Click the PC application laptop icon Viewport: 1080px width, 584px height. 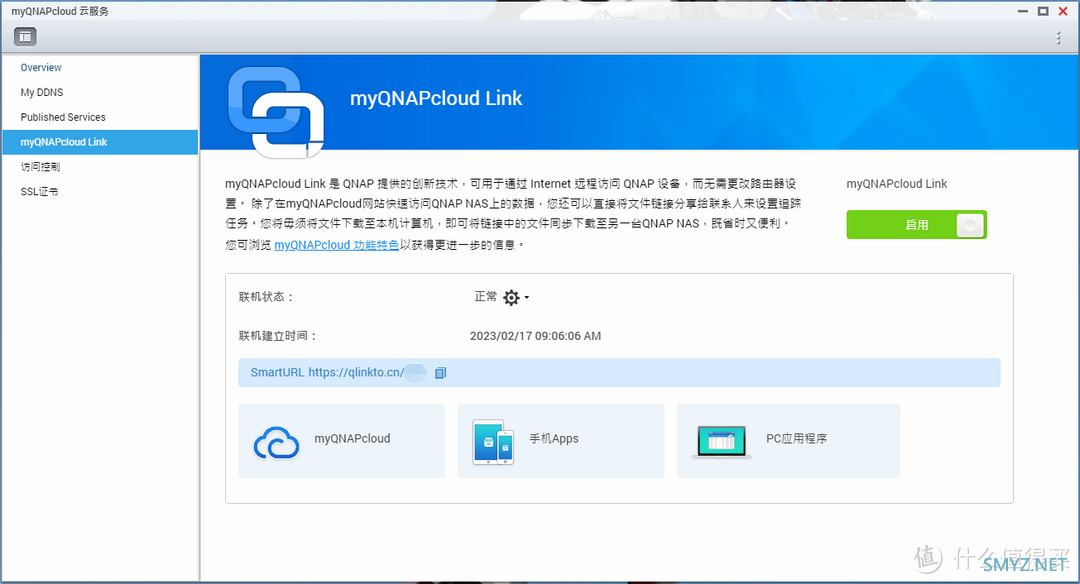click(721, 441)
